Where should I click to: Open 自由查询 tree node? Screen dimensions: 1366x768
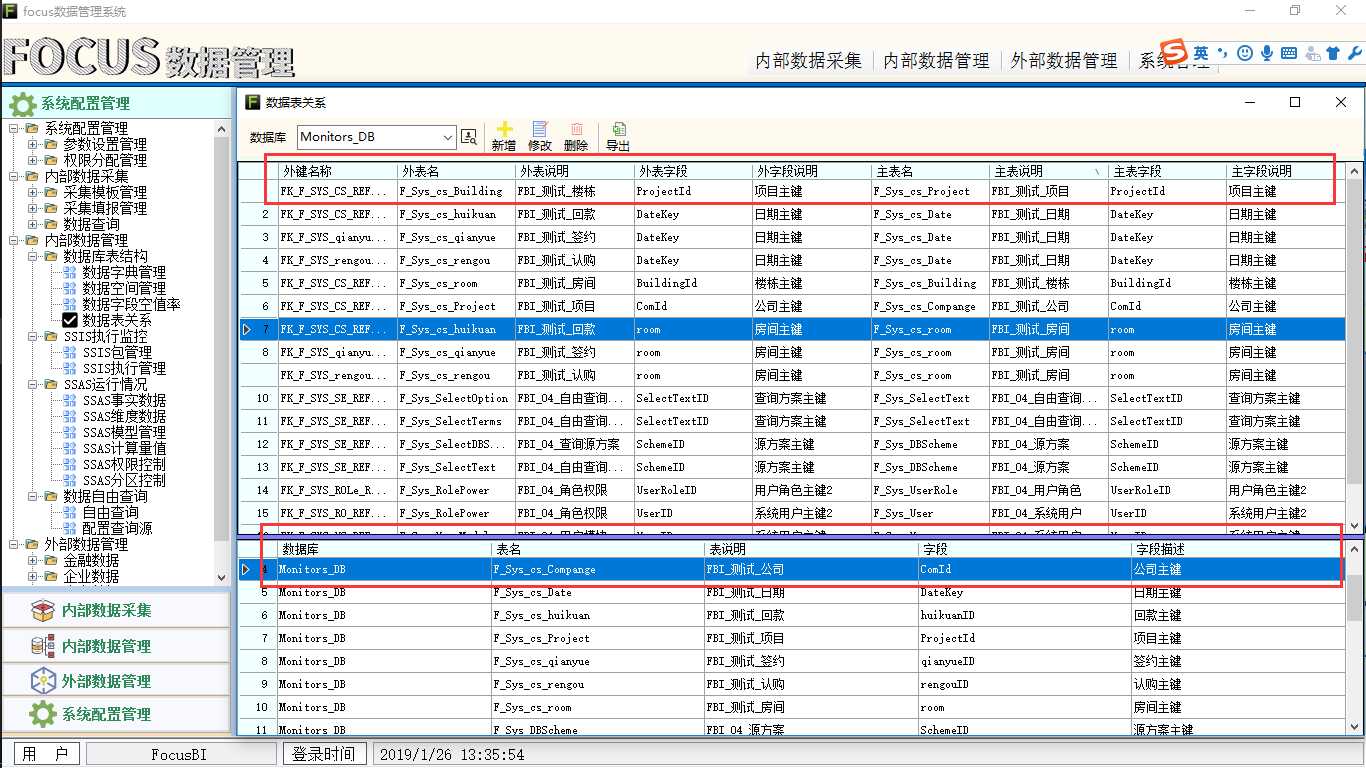[x=110, y=512]
